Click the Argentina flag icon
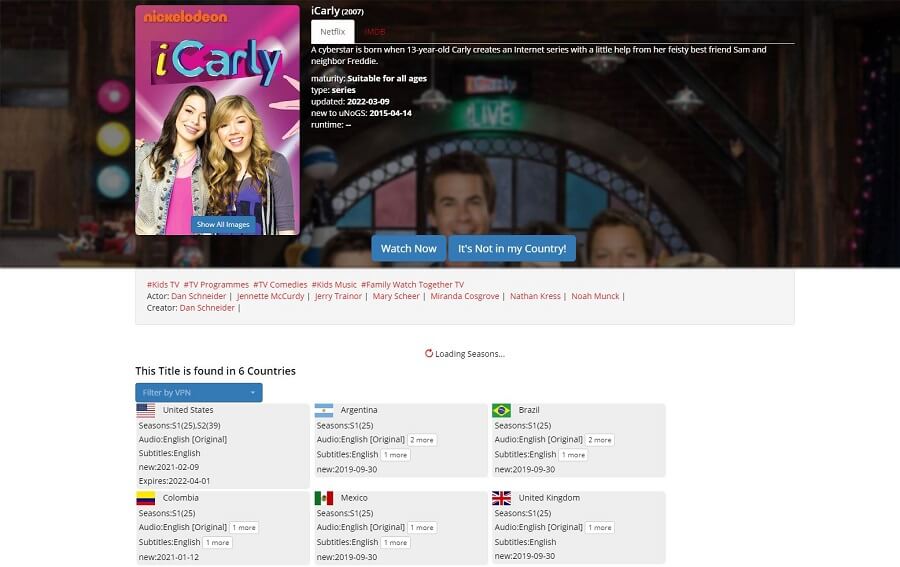The width and height of the screenshot is (900, 567). (x=324, y=410)
